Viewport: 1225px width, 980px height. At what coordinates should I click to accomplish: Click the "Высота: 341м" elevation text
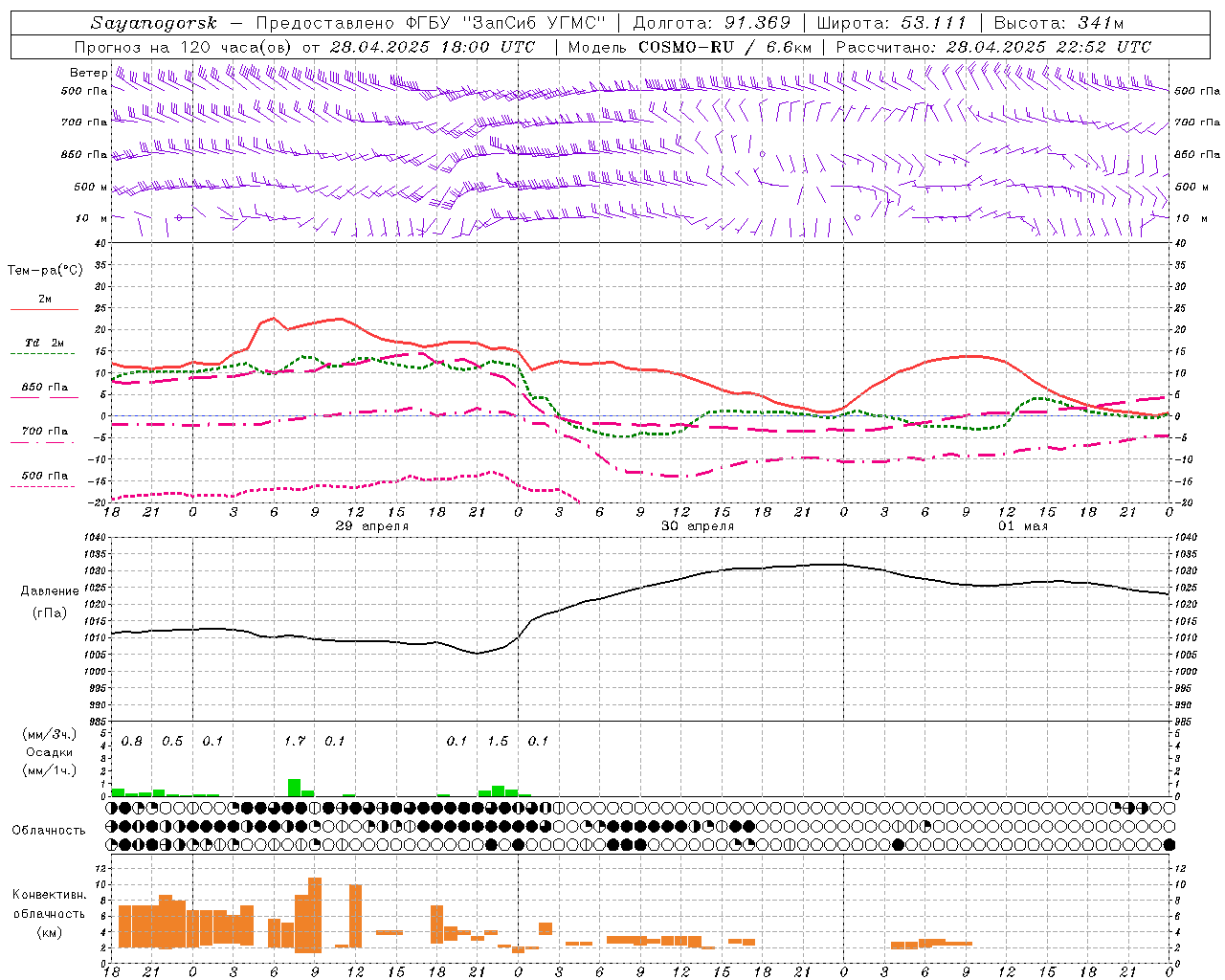click(x=1058, y=23)
